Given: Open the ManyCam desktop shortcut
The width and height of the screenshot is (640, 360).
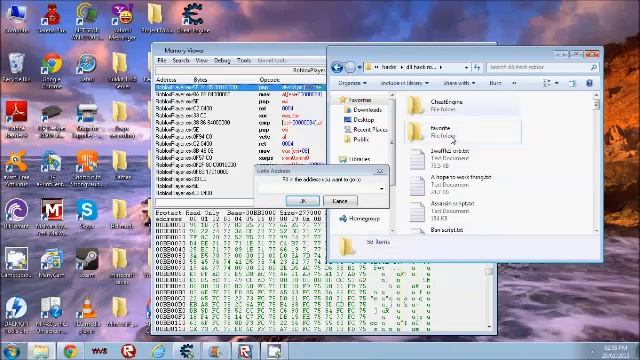Looking at the screenshot, I should [x=51, y=263].
